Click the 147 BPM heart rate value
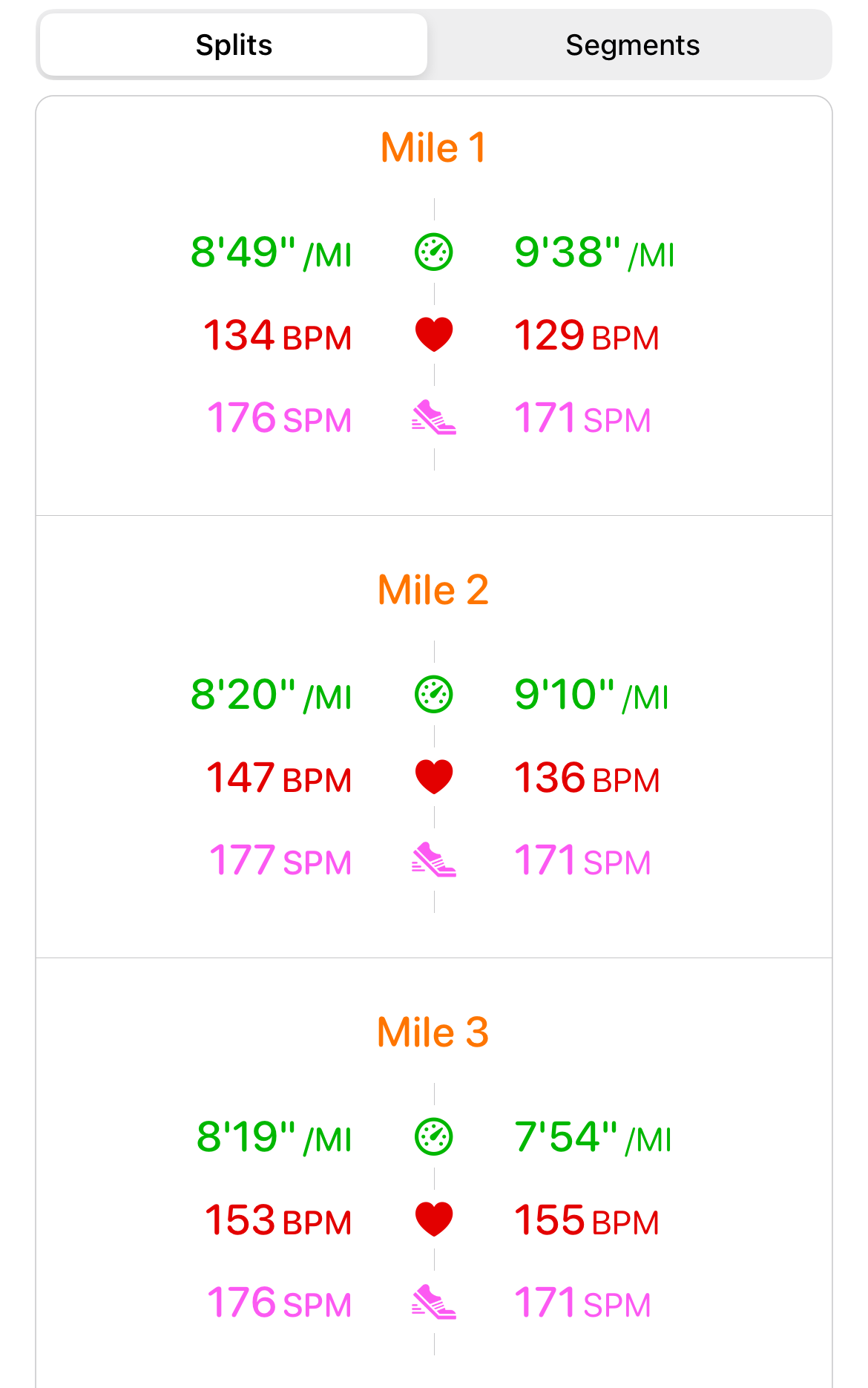868x1388 pixels. click(x=278, y=779)
